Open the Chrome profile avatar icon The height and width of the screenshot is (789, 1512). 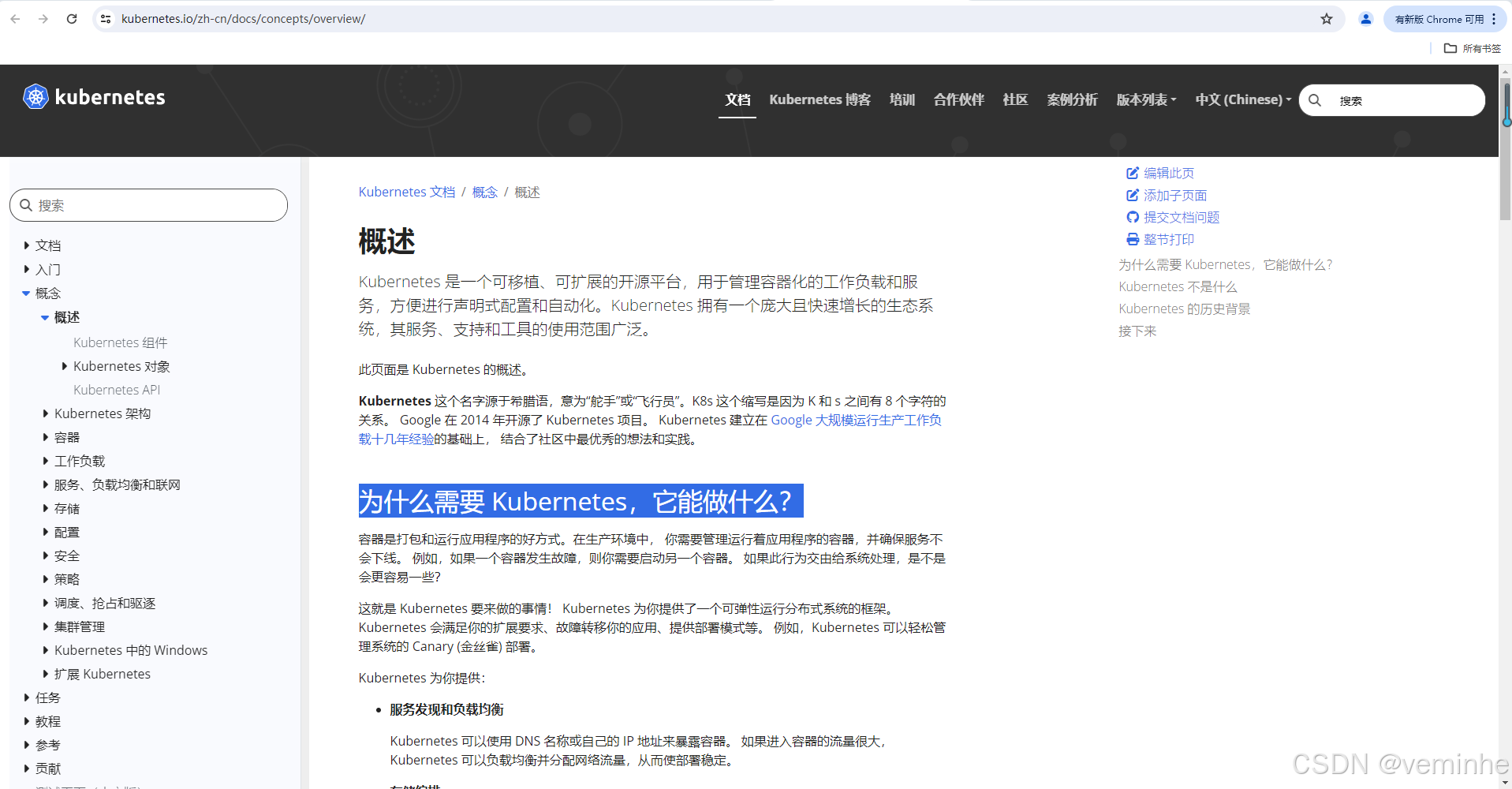coord(1366,19)
